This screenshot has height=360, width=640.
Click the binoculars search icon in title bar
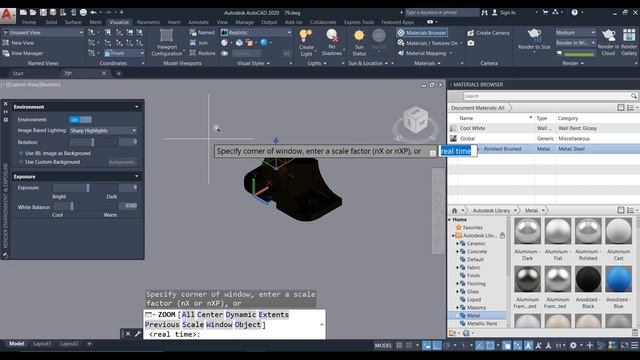[484, 12]
